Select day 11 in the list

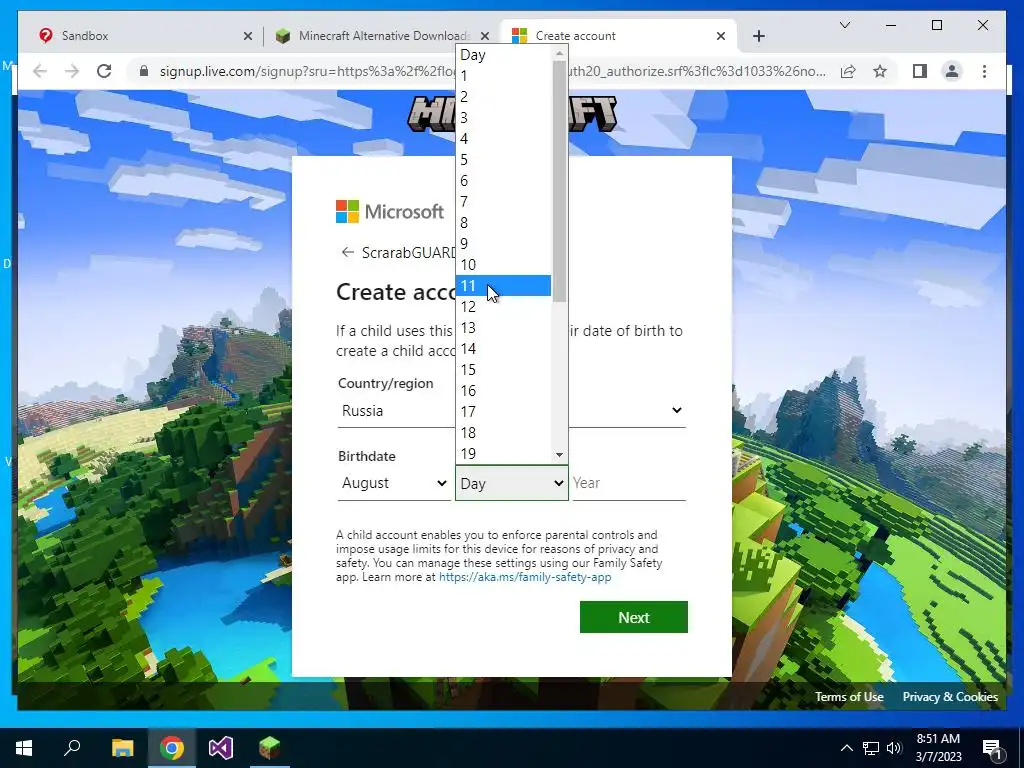(x=503, y=286)
